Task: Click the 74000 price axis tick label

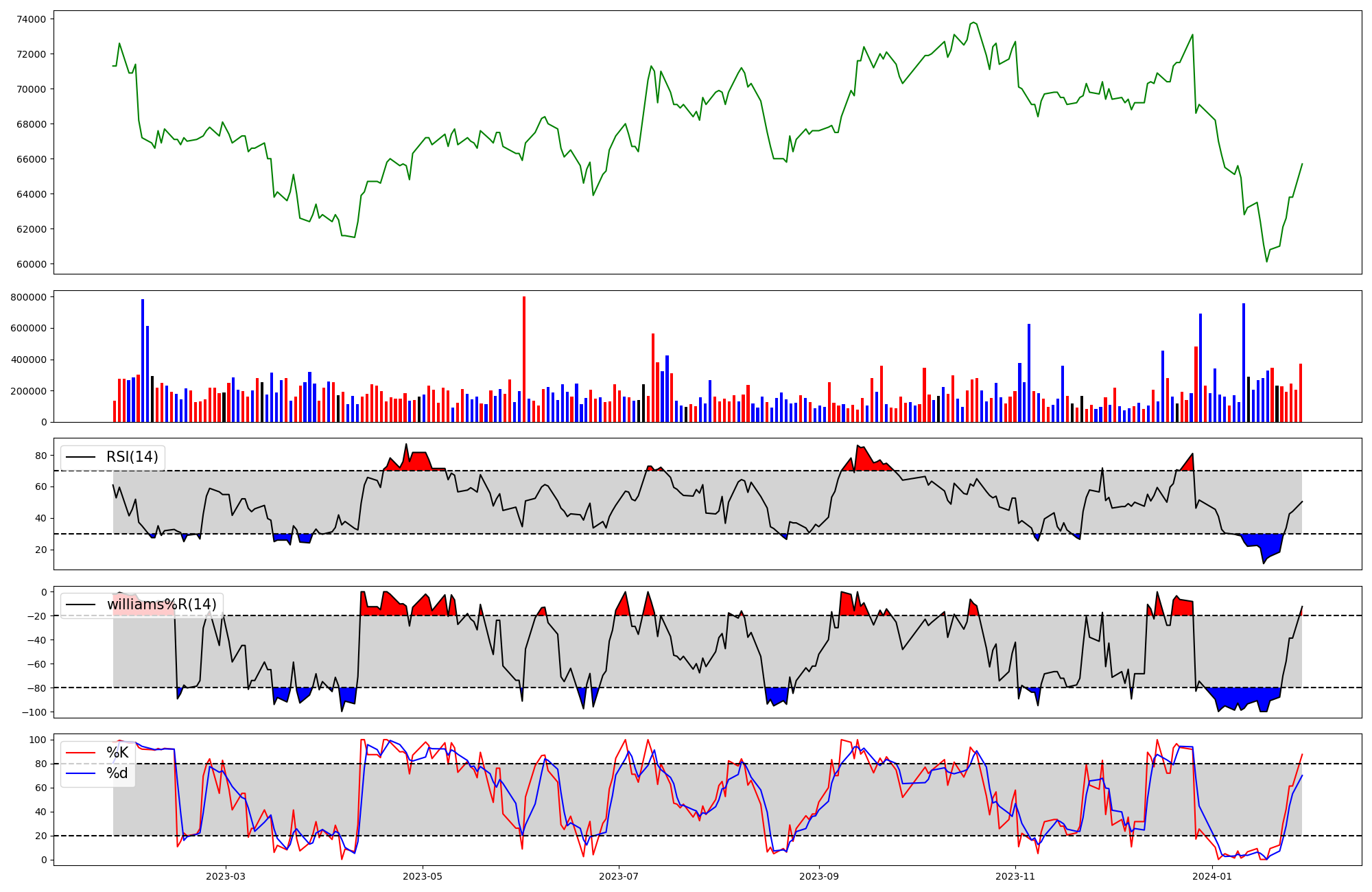Action: 32,19
